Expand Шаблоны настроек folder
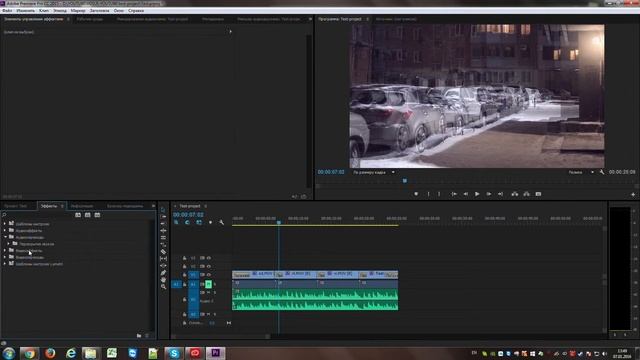Viewport: 640px width, 360px height. click(x=5, y=224)
